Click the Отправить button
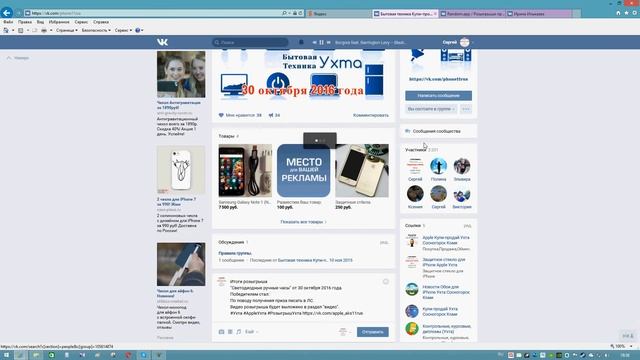The height and width of the screenshot is (360, 640). [x=373, y=332]
